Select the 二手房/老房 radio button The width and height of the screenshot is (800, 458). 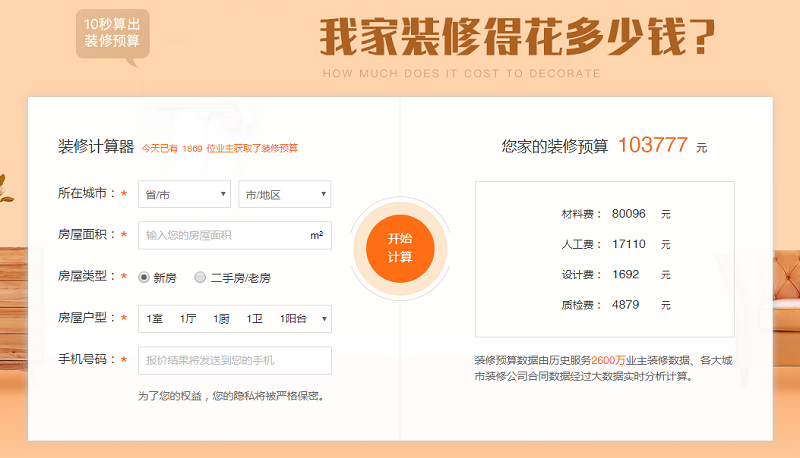200,277
